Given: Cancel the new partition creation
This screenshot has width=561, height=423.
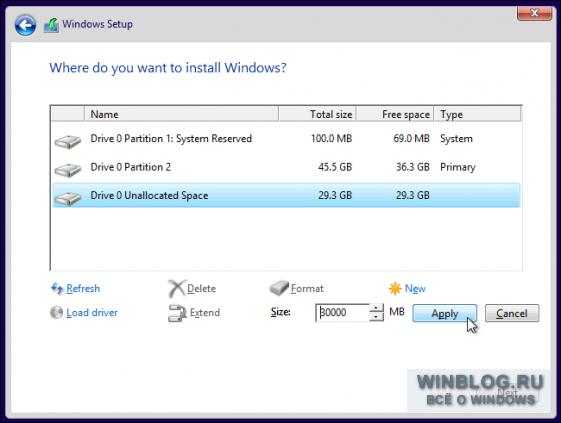Looking at the screenshot, I should pos(512,313).
